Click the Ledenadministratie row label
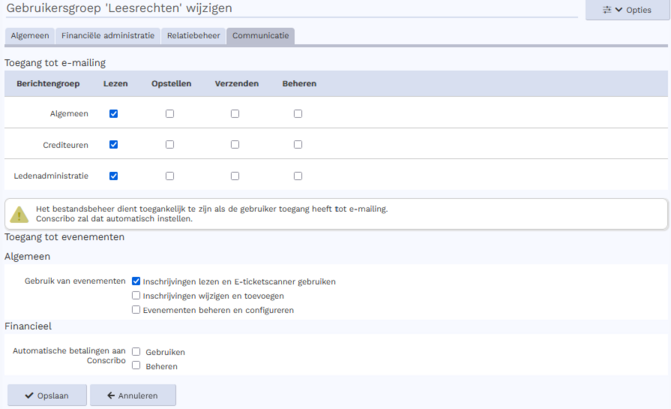The width and height of the screenshot is (671, 409). 51,176
